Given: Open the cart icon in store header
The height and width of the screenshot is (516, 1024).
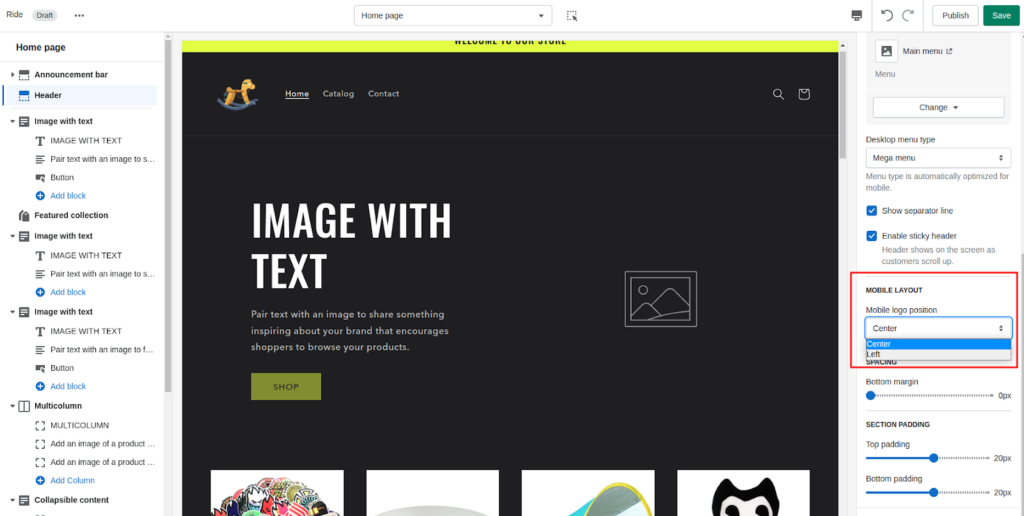Looking at the screenshot, I should (x=804, y=94).
